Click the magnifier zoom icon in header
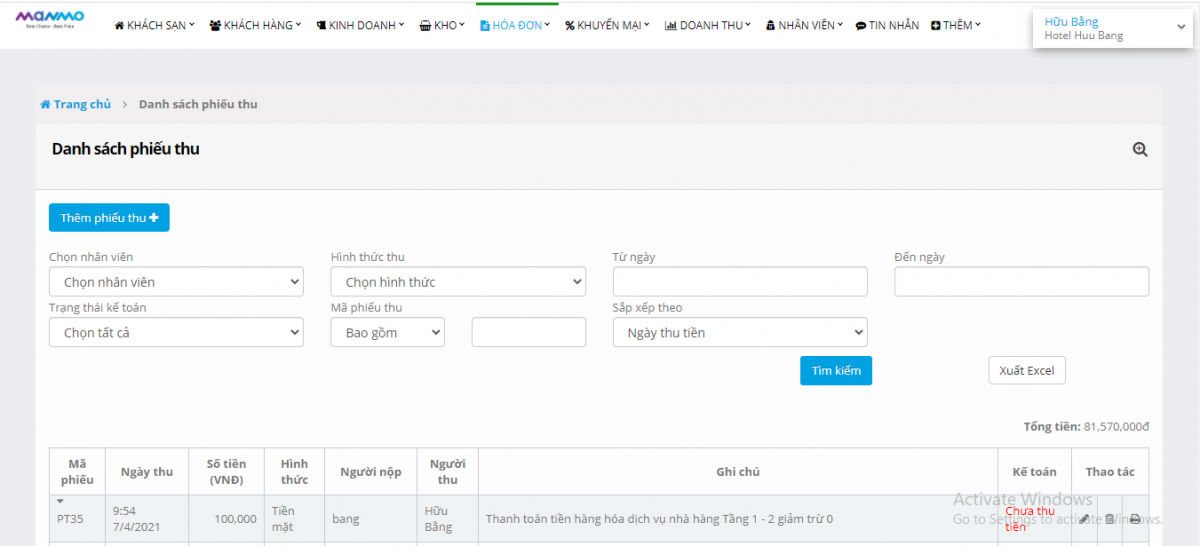Screen dimensions: 1200x546 point(1139,149)
